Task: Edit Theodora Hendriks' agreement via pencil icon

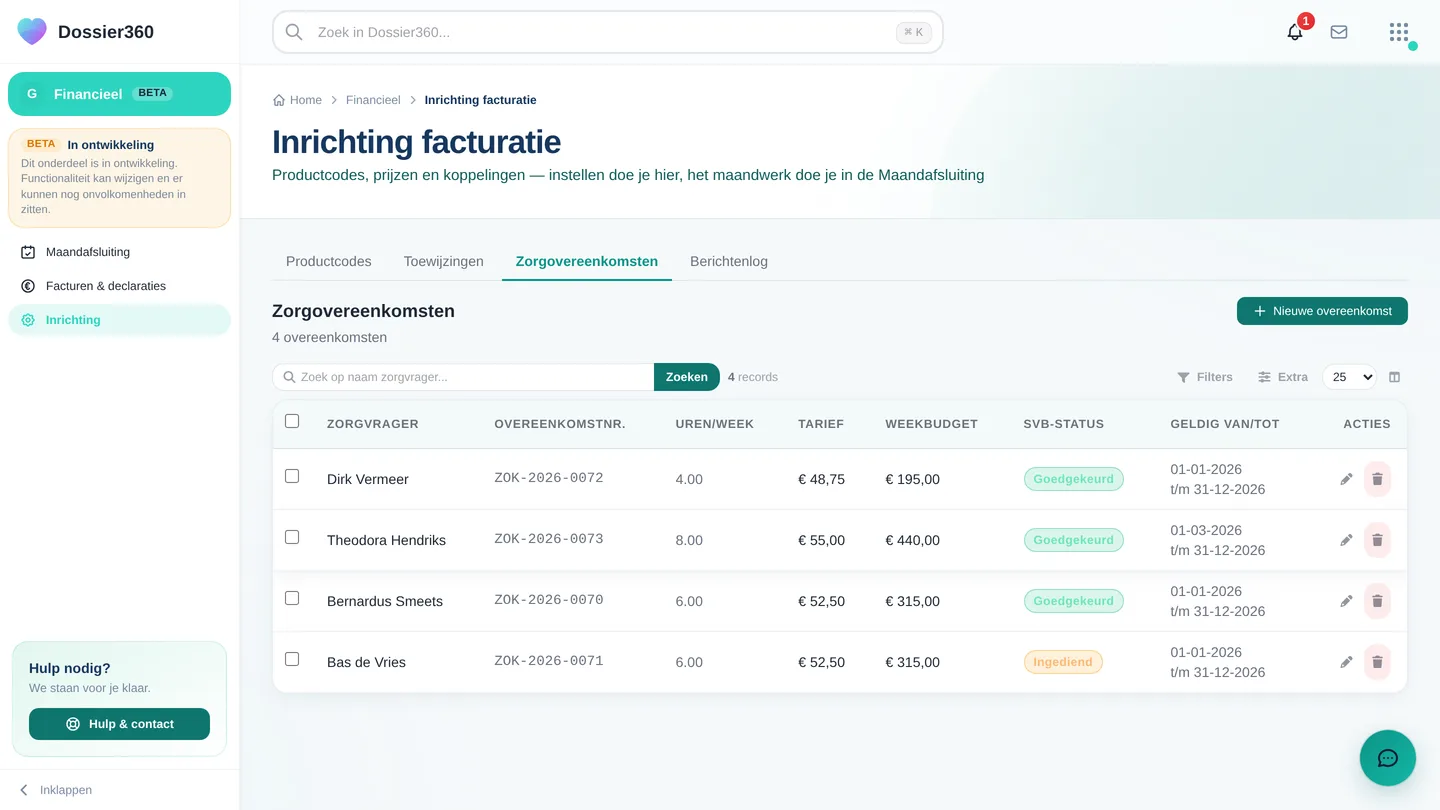Action: (x=1346, y=540)
